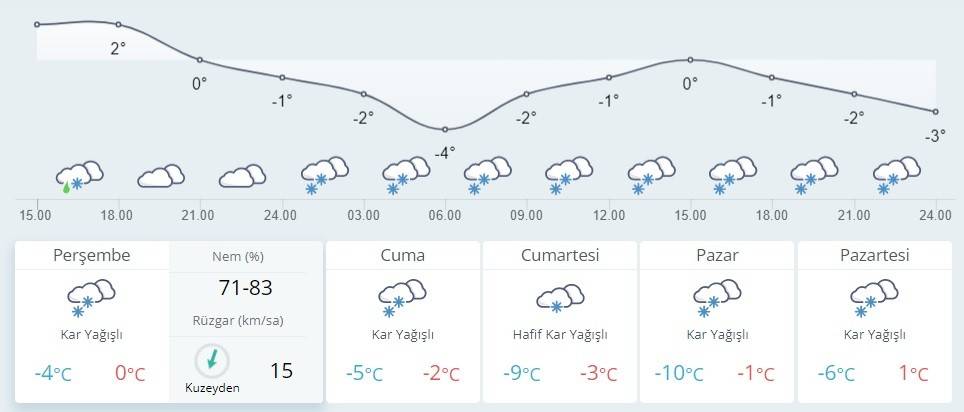
Task: Click the rain-snow icon at 15.00
Action: point(80,175)
